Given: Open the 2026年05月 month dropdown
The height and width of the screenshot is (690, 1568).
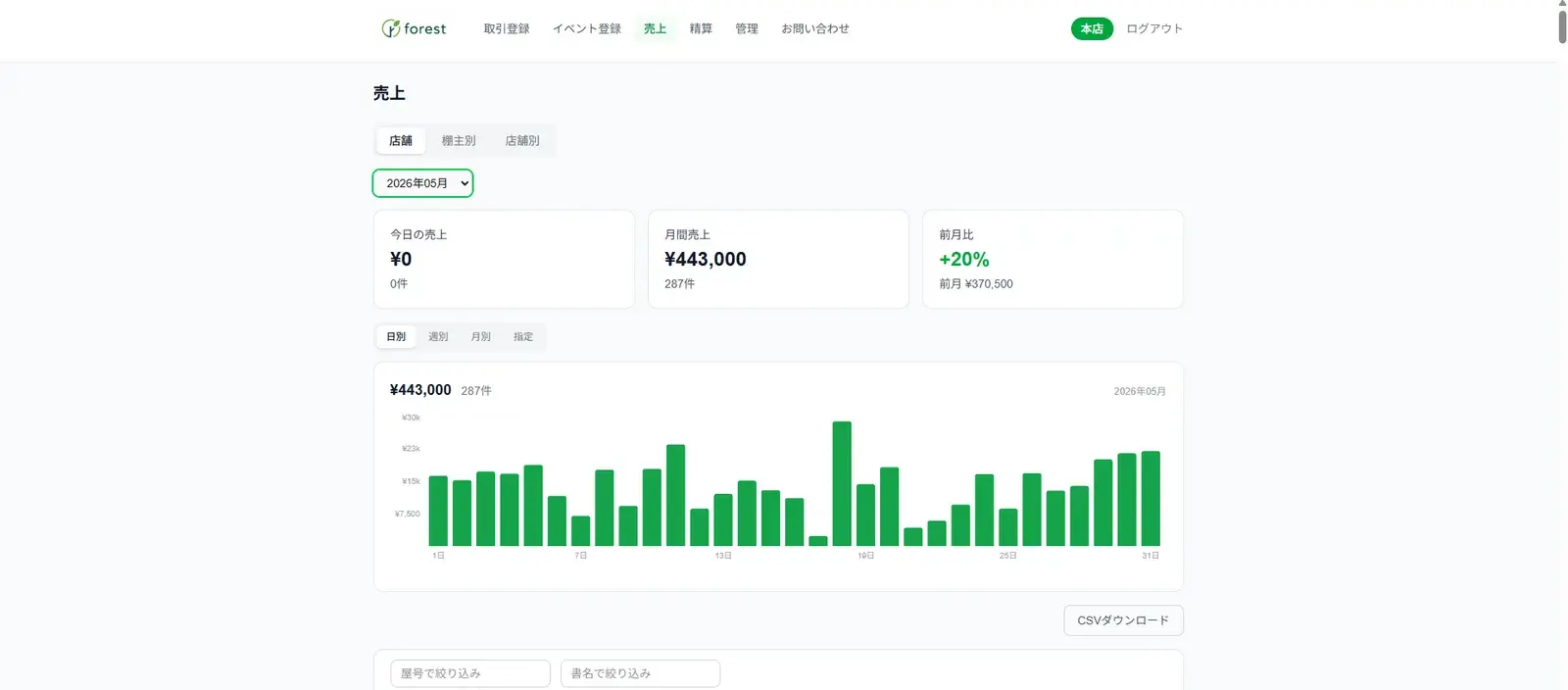Looking at the screenshot, I should [x=422, y=183].
